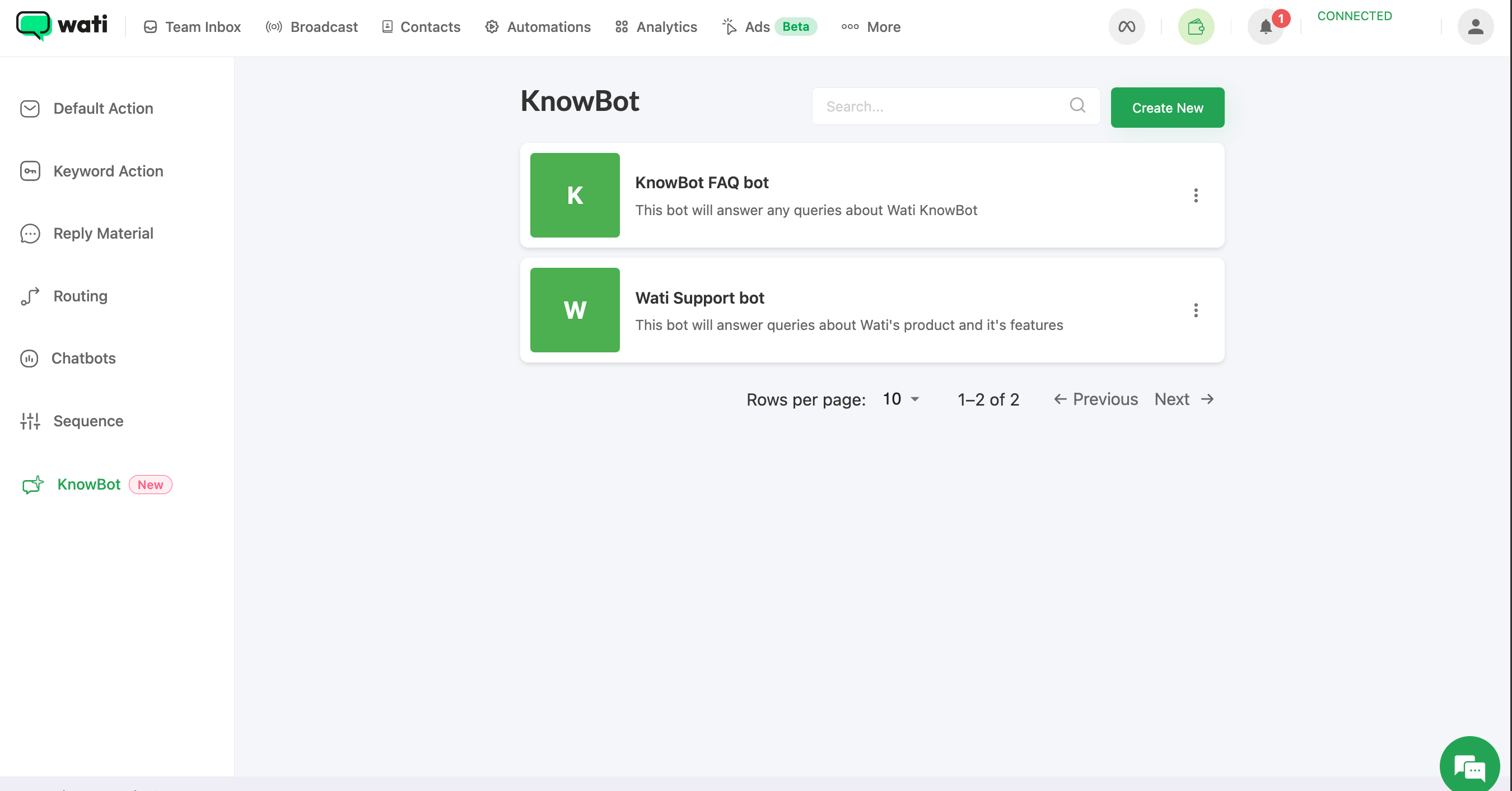The width and height of the screenshot is (1512, 791).
Task: Click the Sequence sliders icon
Action: (x=30, y=421)
